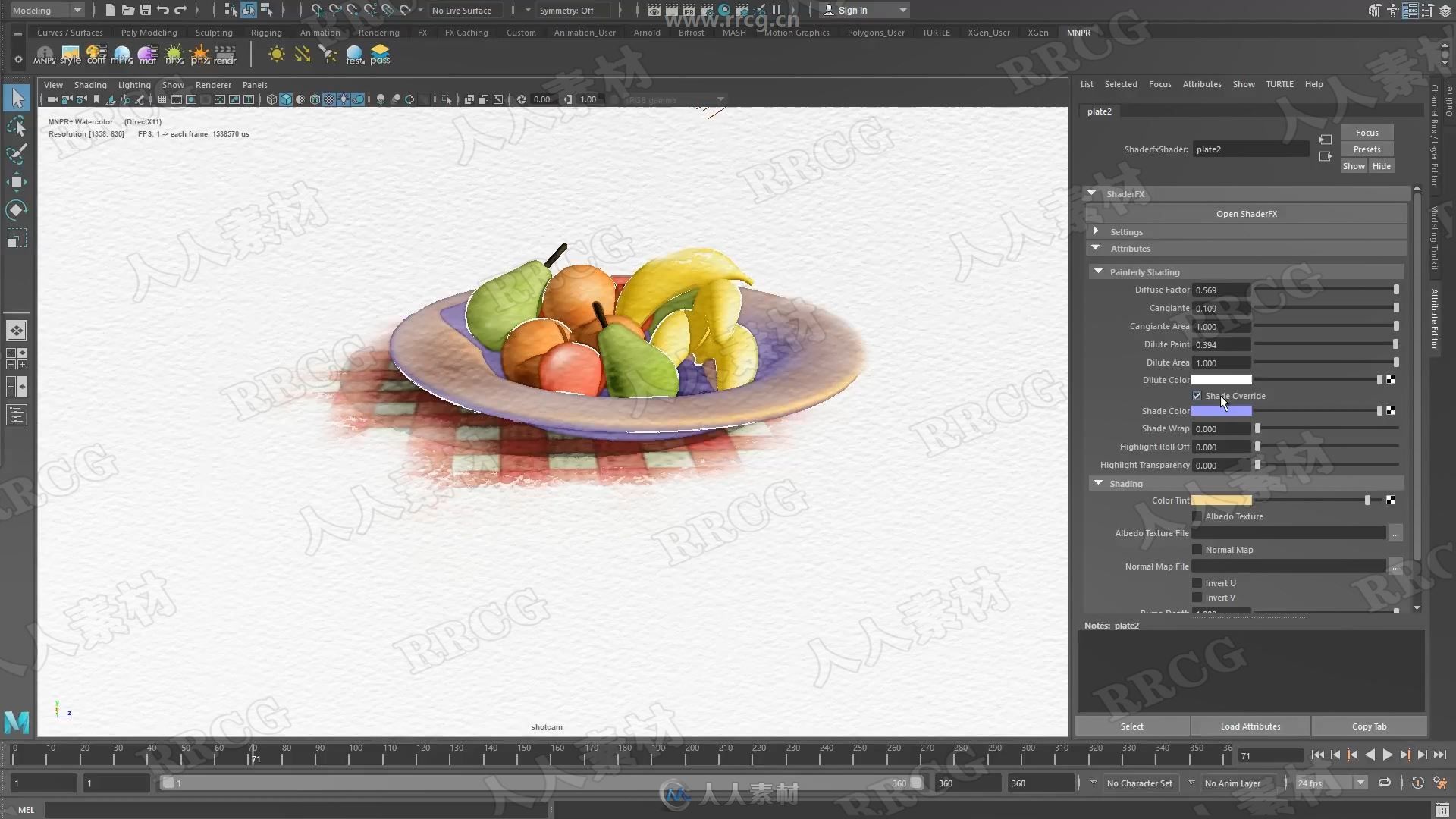Select the Poly Modeling shelf icon
Screen dimensions: 1456x819
coord(149,32)
